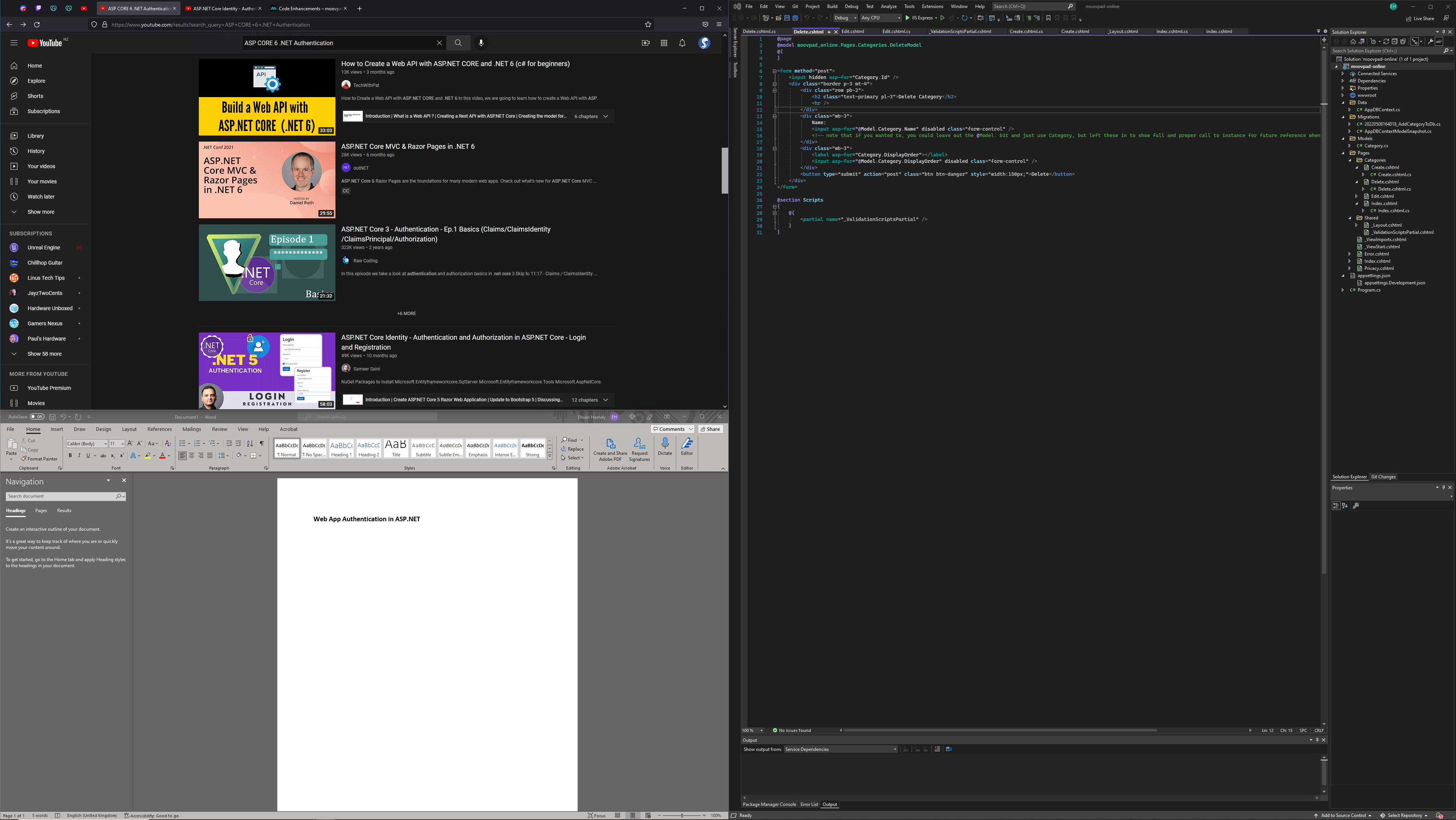Open References tab in Word ribbon

pos(159,429)
